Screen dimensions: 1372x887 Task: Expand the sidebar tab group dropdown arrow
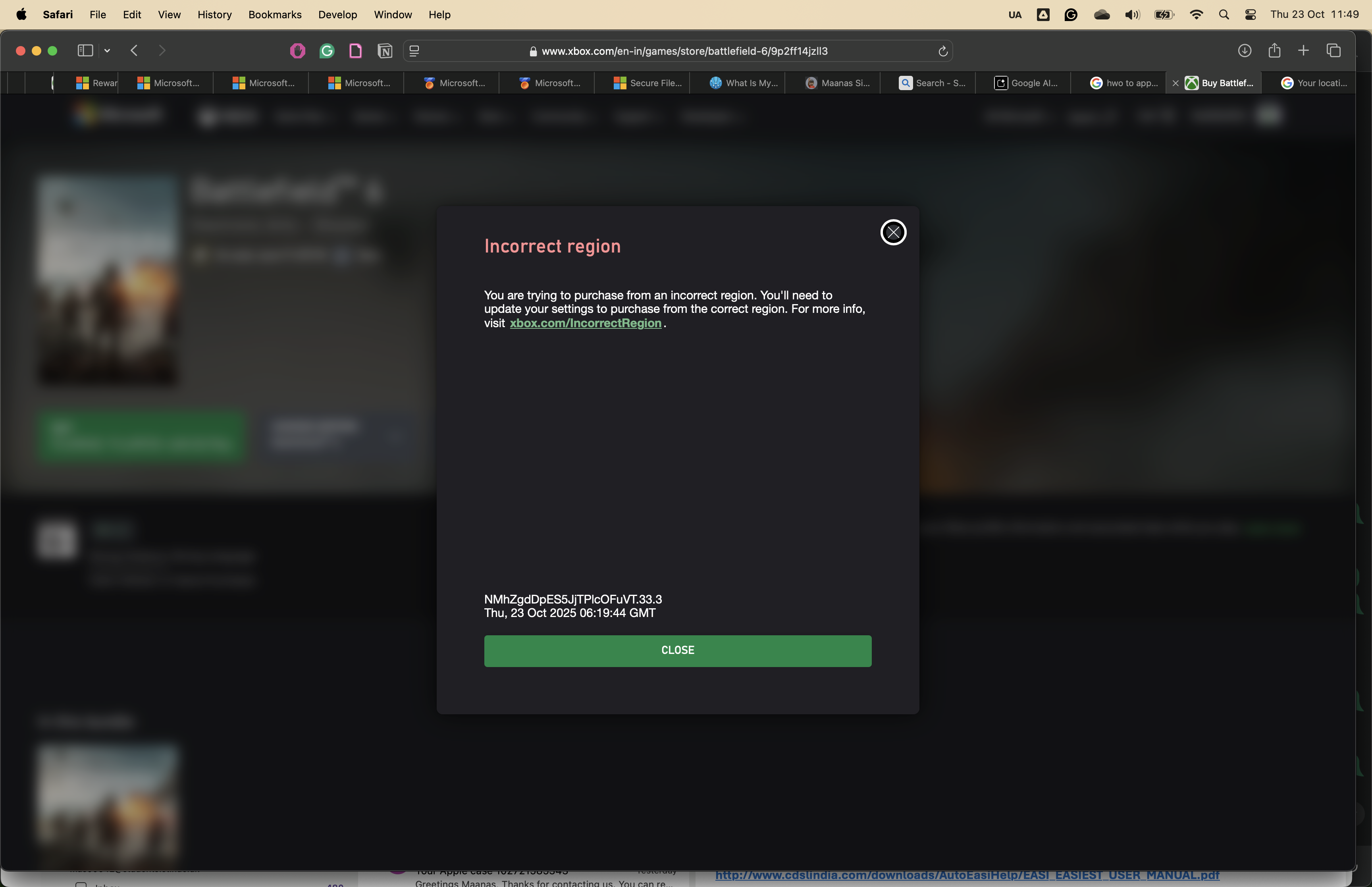(107, 51)
